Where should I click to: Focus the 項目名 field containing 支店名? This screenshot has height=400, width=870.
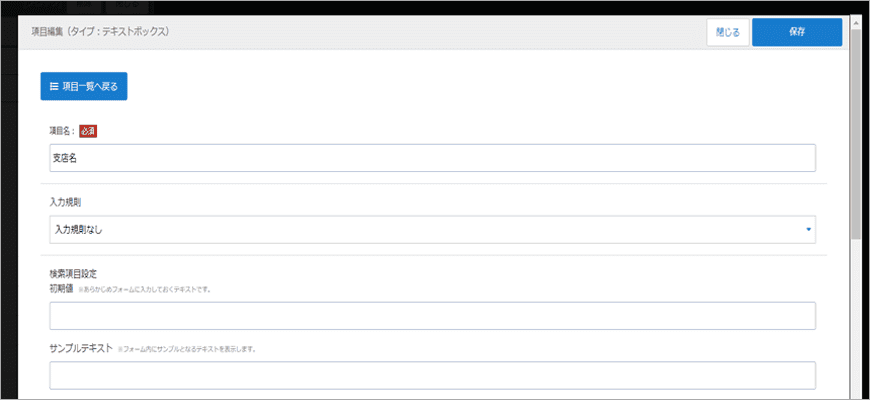(x=432, y=158)
